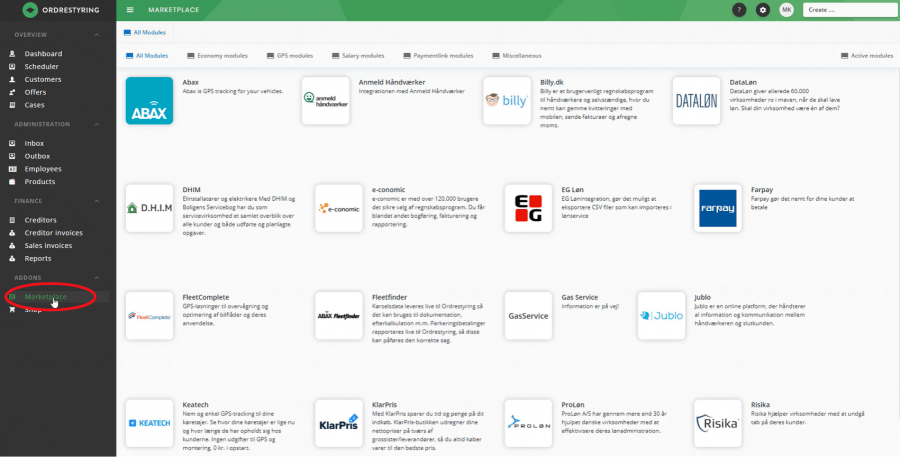Click the Employees sidebar icon

click(x=12, y=169)
